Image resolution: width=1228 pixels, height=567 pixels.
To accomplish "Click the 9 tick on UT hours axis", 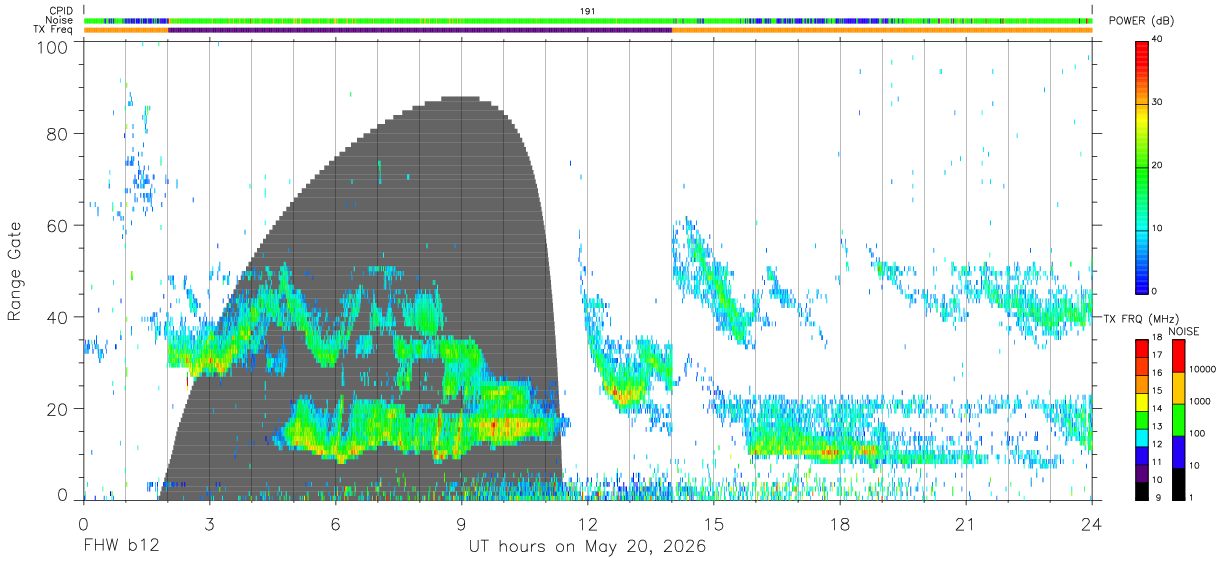I will pyautogui.click(x=461, y=524).
